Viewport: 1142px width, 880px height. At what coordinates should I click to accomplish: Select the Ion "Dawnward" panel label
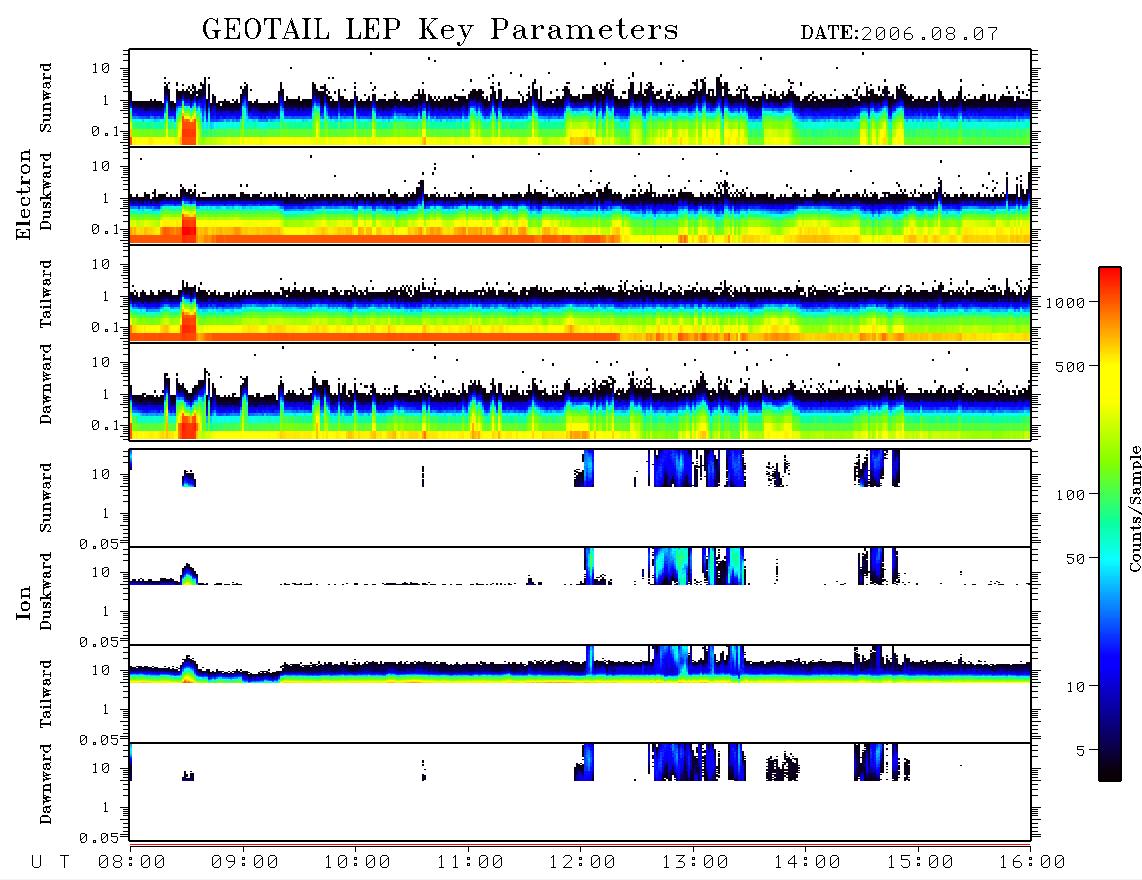[46, 784]
